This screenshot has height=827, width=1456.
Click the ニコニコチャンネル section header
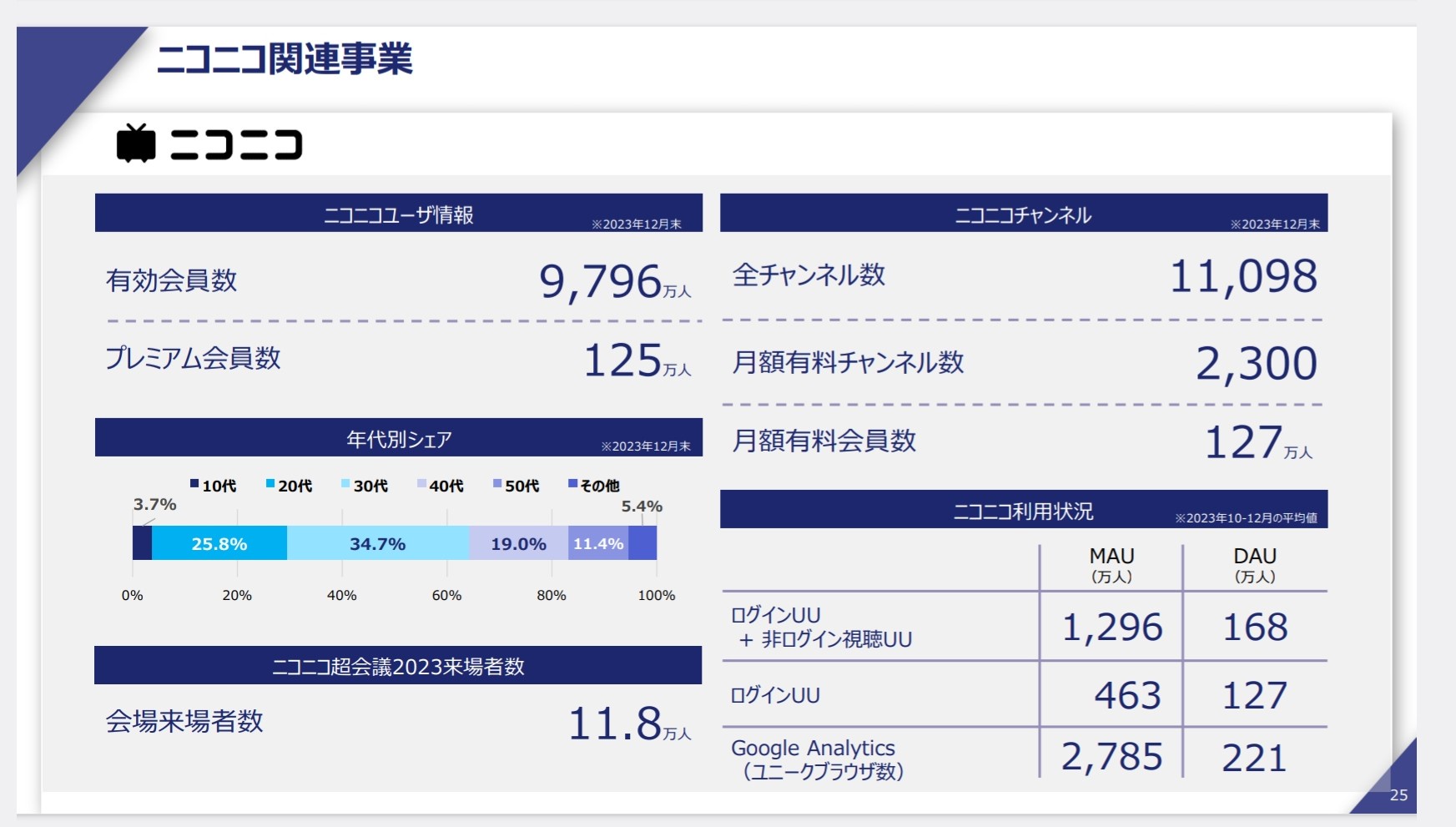(1024, 213)
